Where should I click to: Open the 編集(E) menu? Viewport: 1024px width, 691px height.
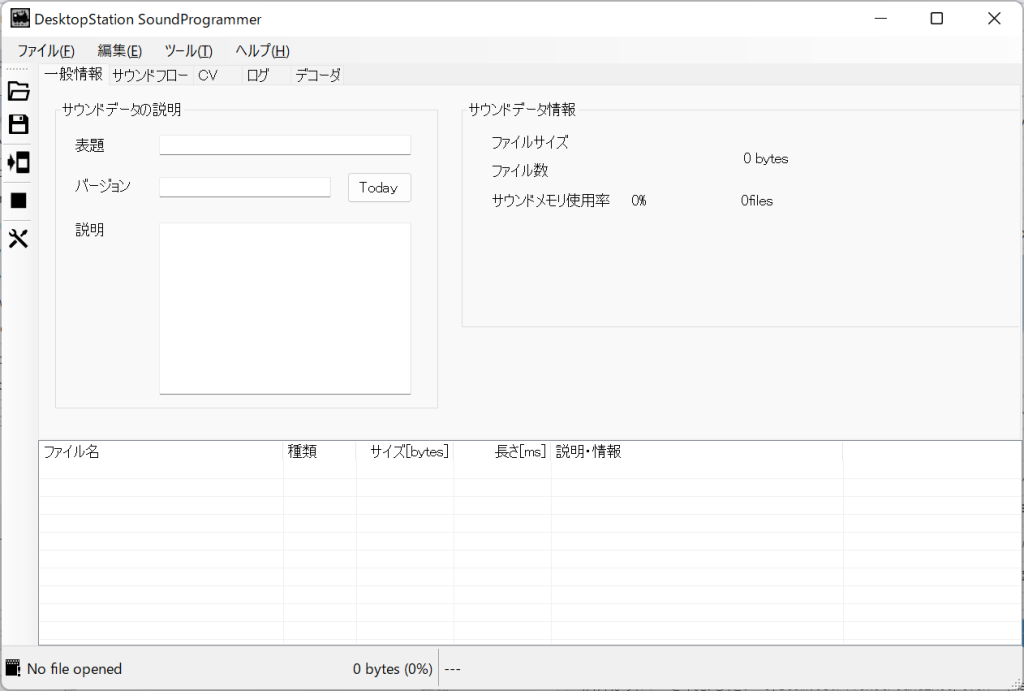point(119,51)
